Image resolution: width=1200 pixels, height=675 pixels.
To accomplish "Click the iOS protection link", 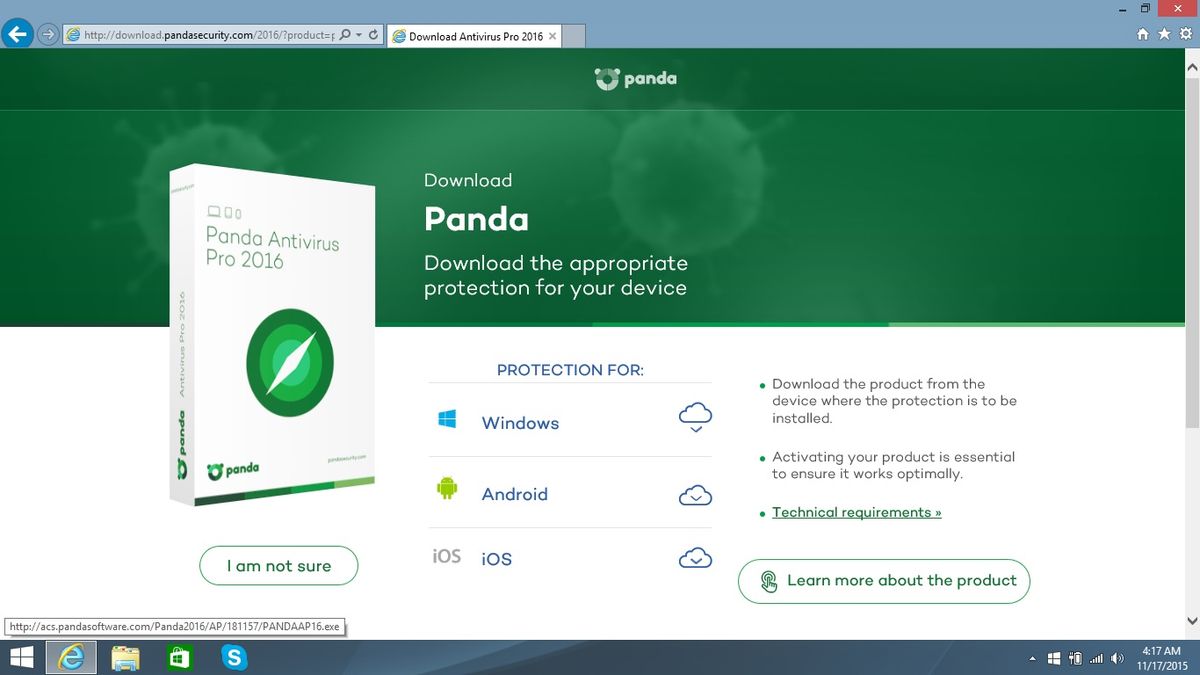I will click(496, 559).
